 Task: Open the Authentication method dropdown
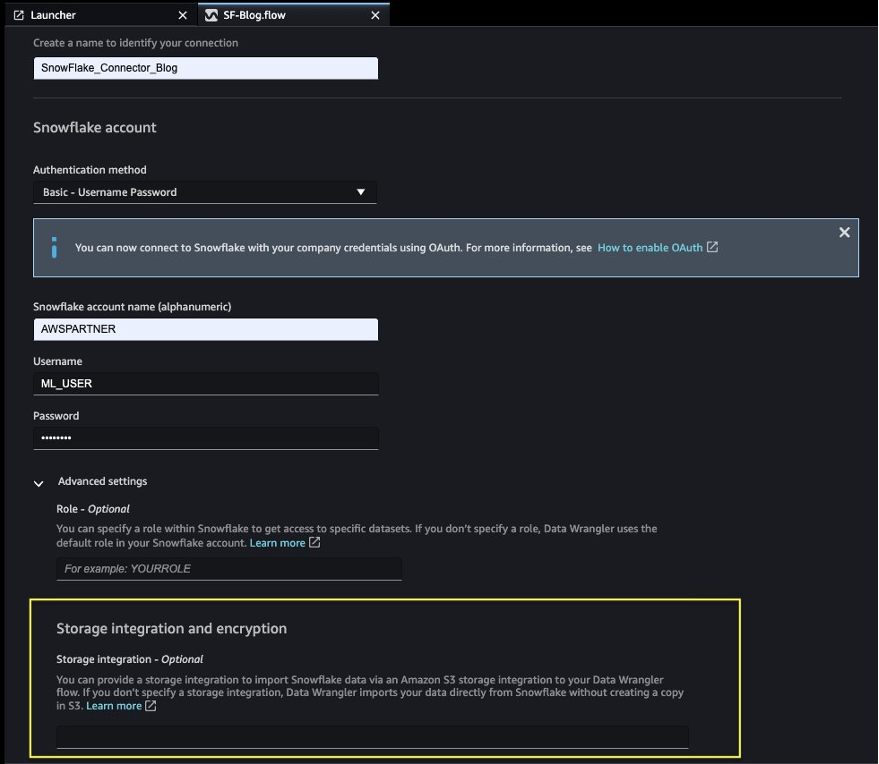pyautogui.click(x=205, y=192)
